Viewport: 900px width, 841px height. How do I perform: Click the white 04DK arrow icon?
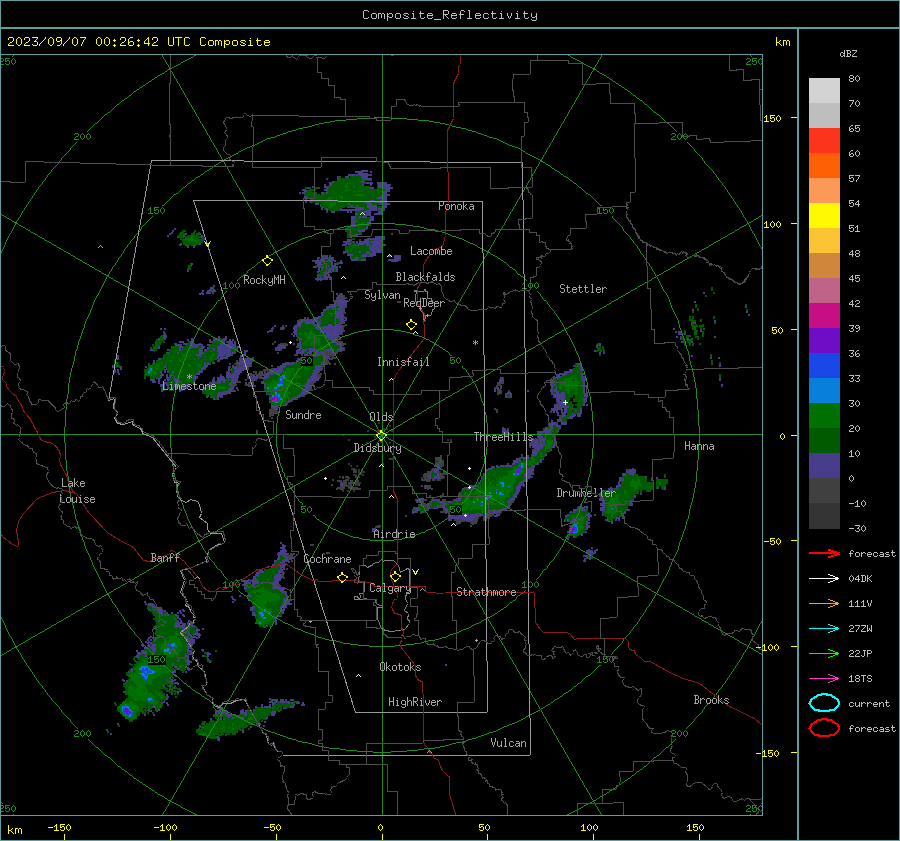824,579
